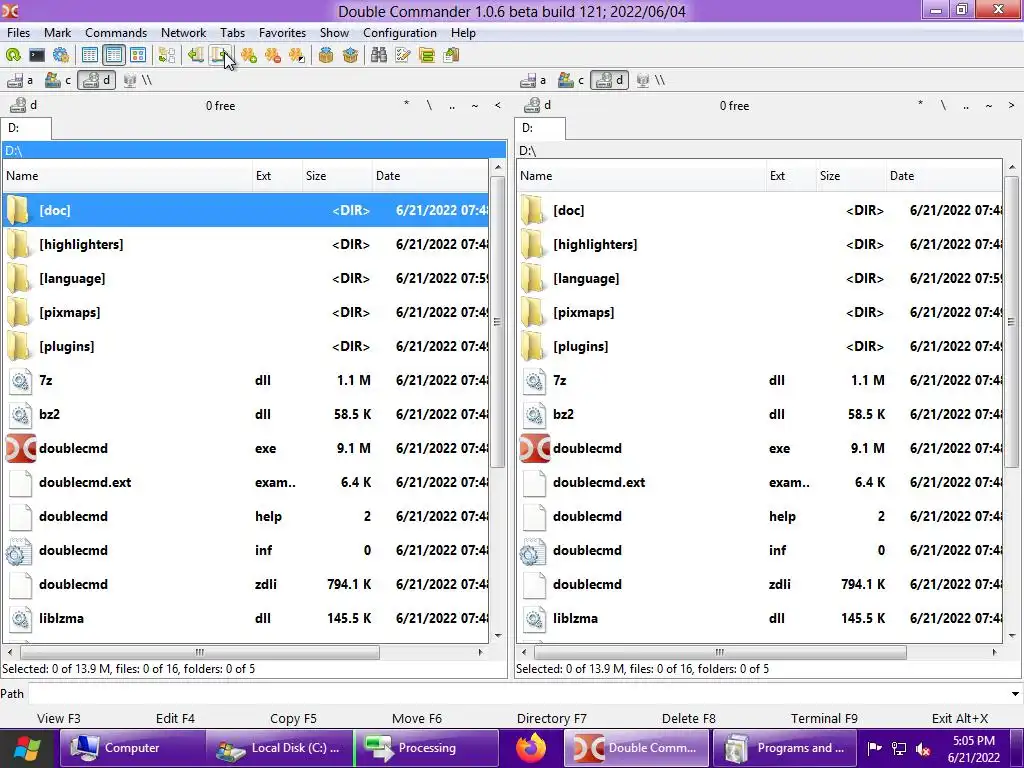Click Directory F7 button
This screenshot has width=1024, height=768.
[x=552, y=718]
